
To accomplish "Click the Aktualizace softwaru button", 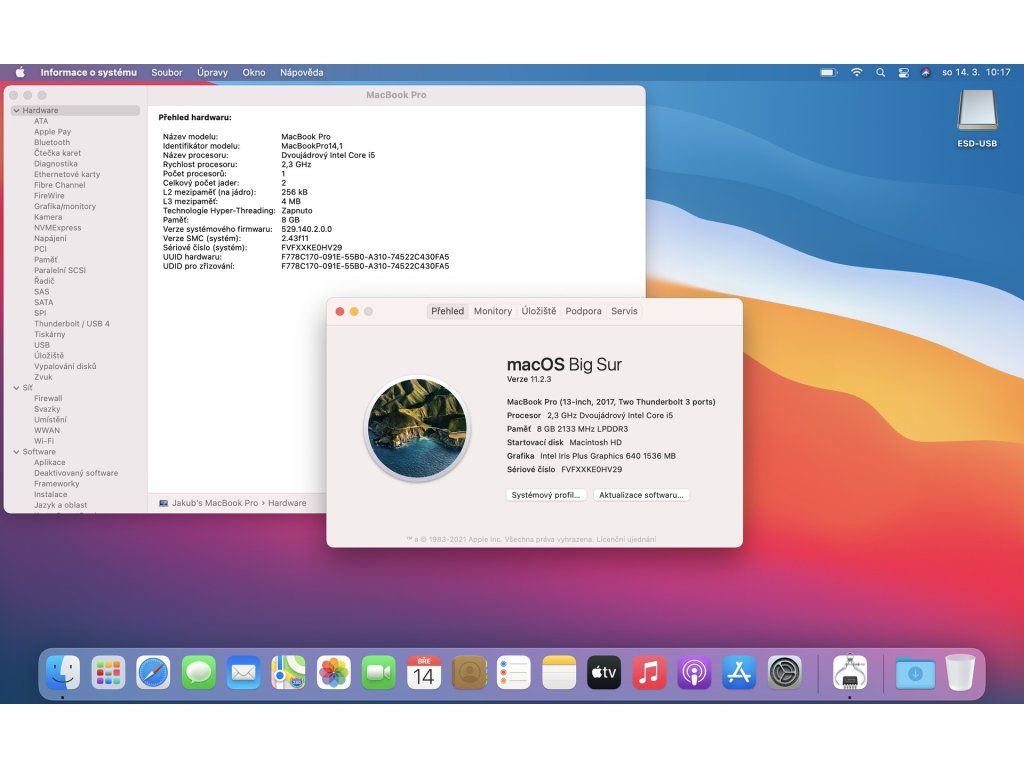I will [x=641, y=495].
